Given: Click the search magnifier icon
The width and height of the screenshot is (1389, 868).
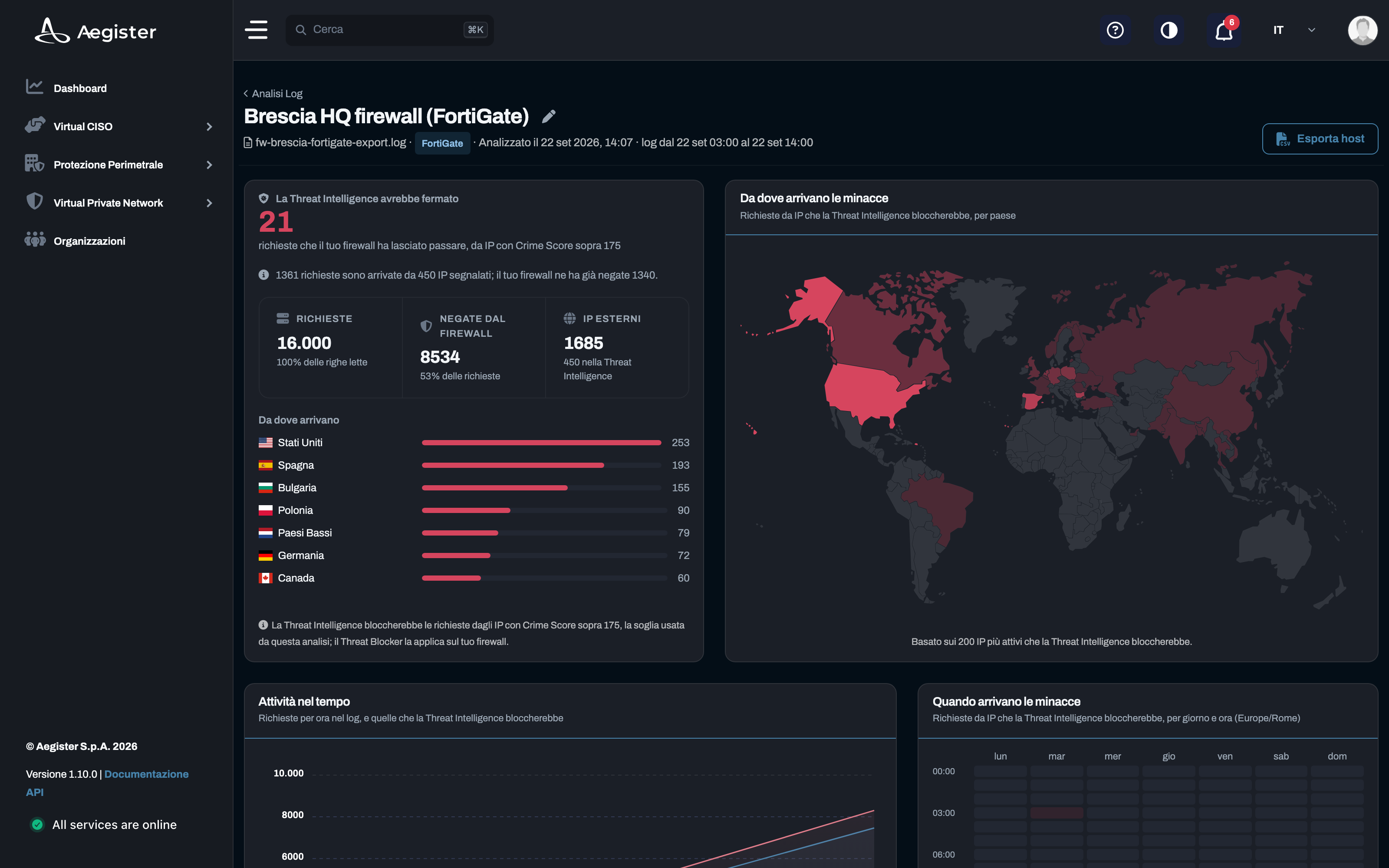Looking at the screenshot, I should point(301,30).
